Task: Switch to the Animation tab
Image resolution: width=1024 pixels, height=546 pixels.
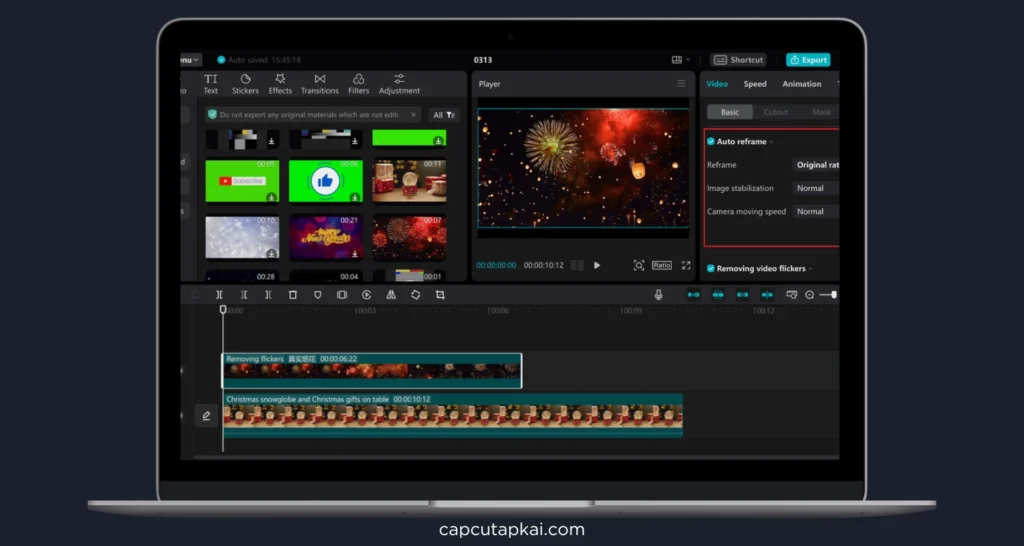Action: pos(801,84)
